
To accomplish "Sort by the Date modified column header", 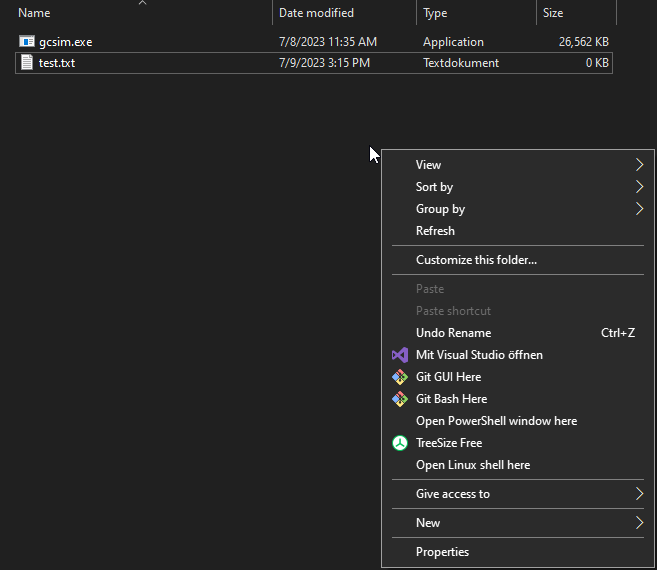I will [x=316, y=13].
